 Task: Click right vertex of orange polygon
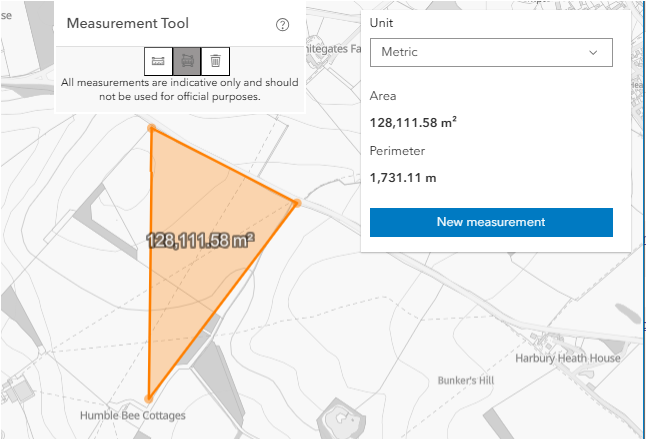click(x=296, y=203)
